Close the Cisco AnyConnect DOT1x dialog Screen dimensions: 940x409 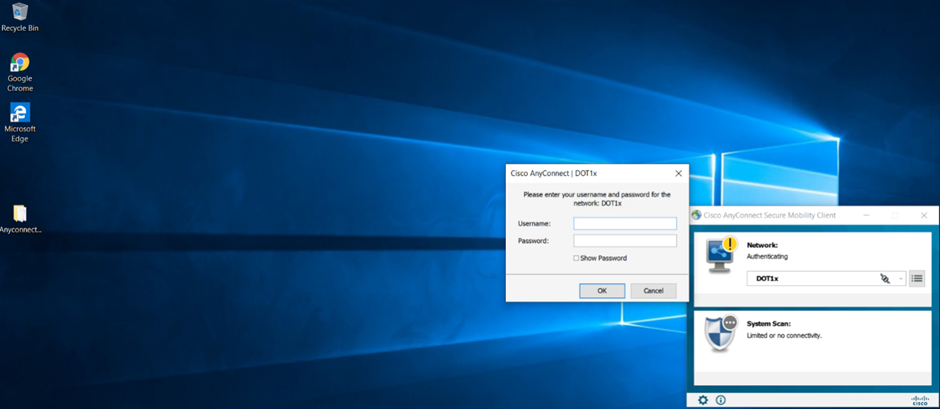tap(679, 173)
